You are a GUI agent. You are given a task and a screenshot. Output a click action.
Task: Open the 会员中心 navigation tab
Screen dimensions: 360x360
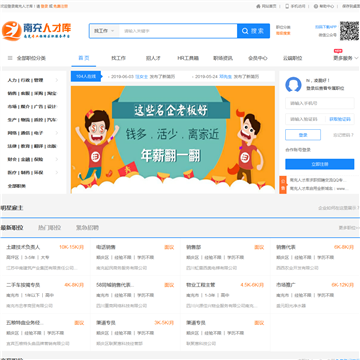(258, 58)
